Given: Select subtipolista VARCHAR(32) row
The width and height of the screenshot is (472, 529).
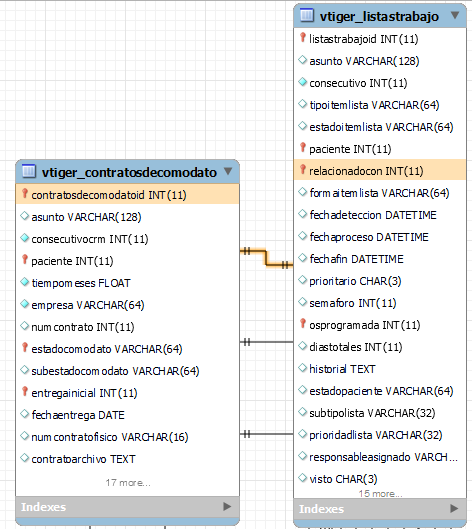Looking at the screenshot, I should pyautogui.click(x=380, y=413).
